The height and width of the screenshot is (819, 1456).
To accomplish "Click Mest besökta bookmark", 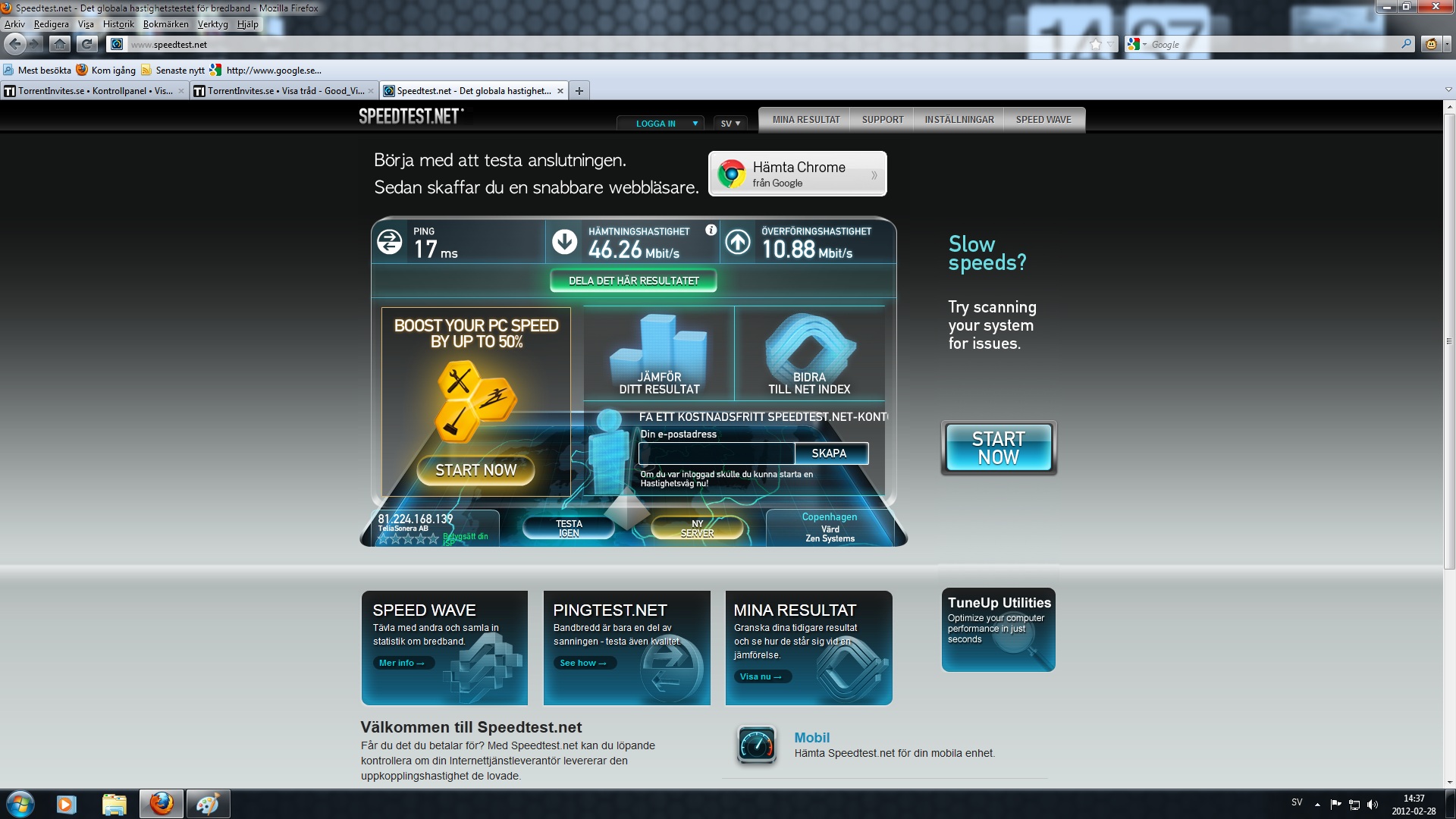I will pyautogui.click(x=37, y=71).
